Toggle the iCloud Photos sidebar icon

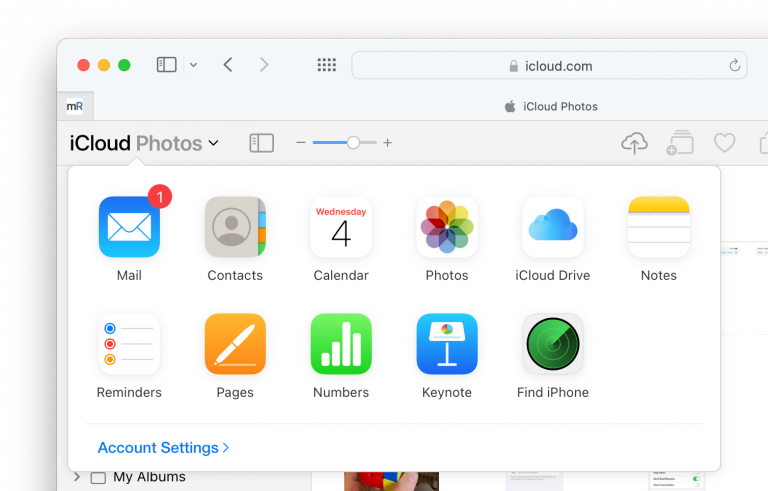coord(262,143)
